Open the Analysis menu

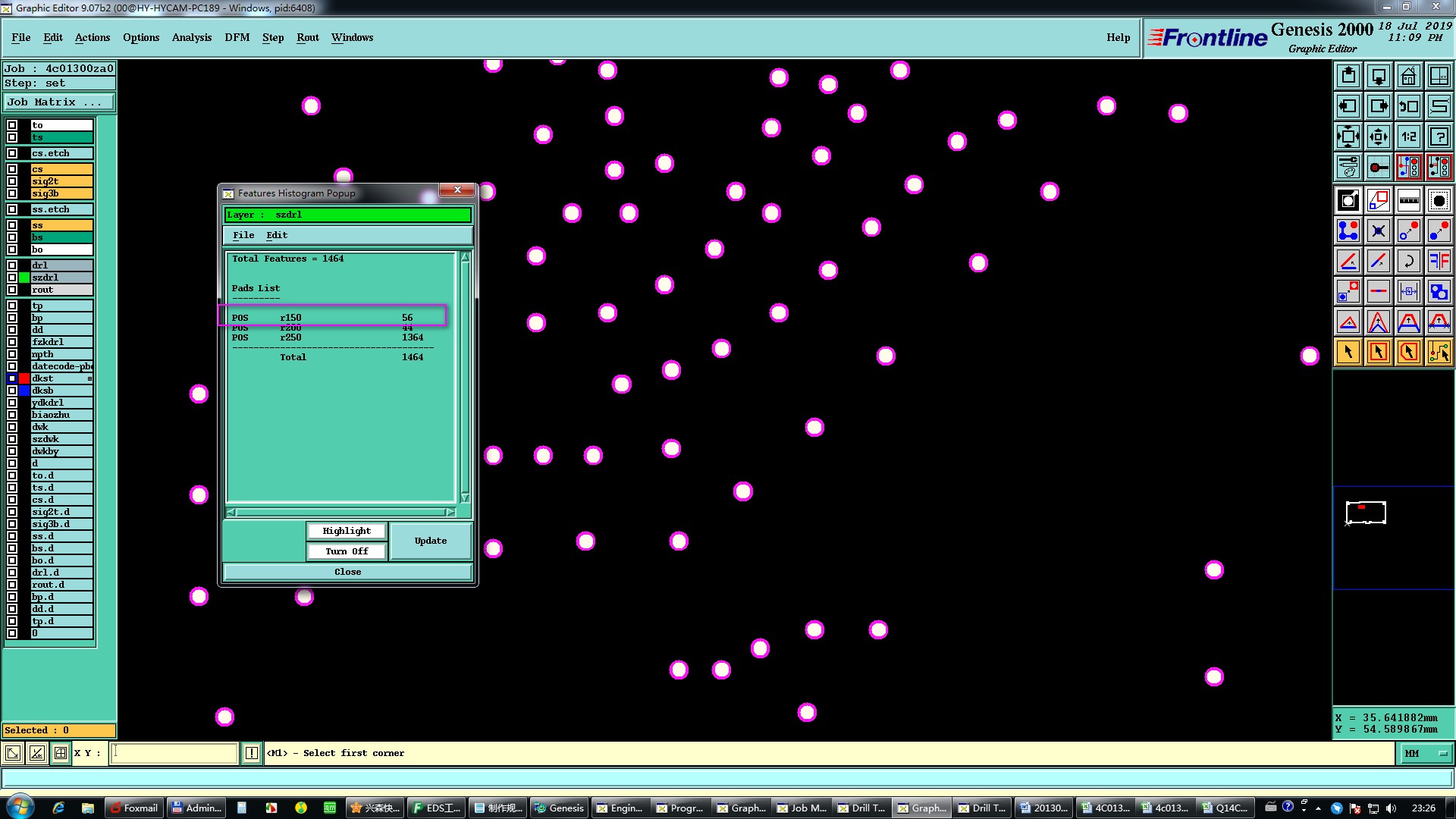pos(191,37)
